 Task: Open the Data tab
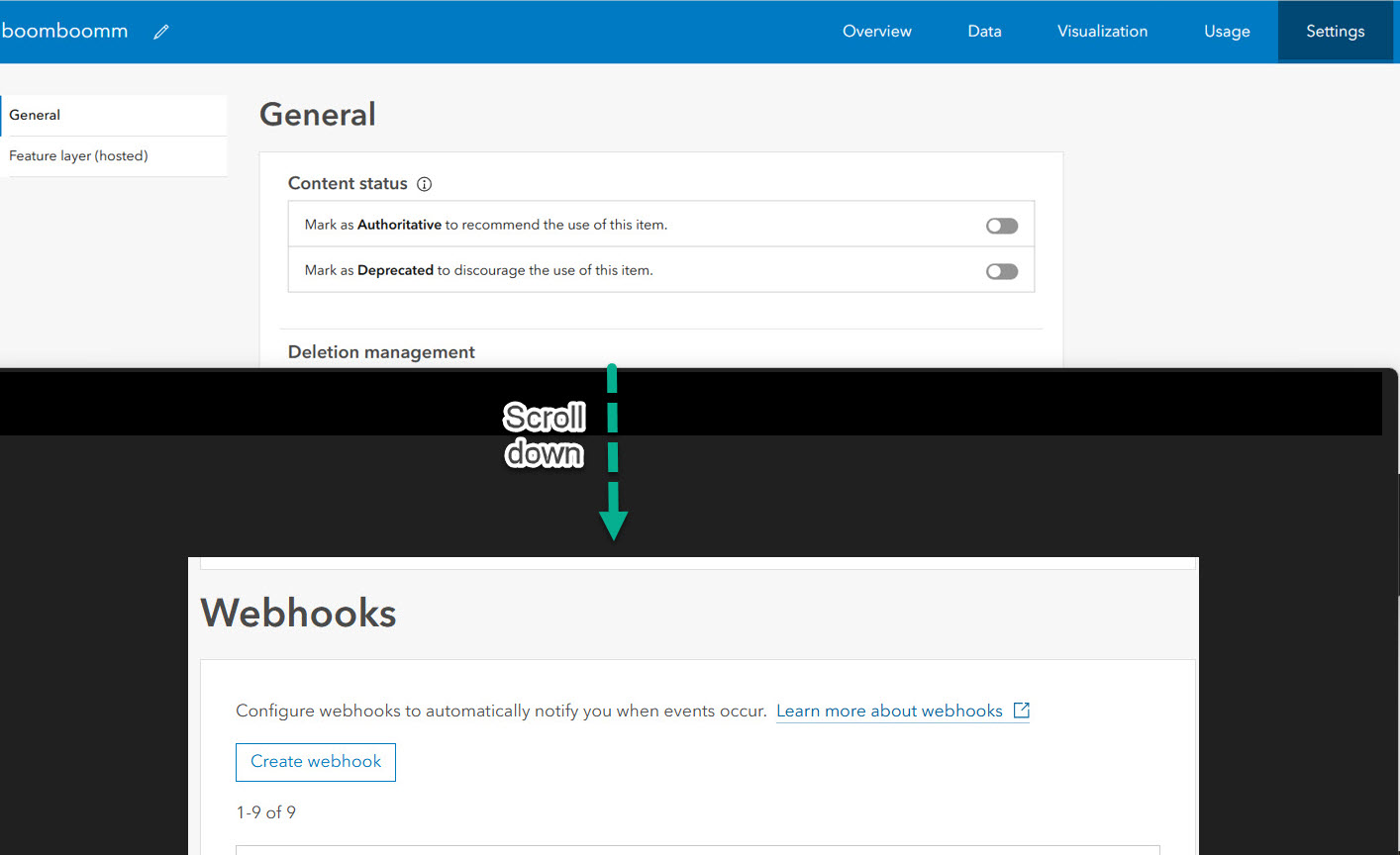984,31
